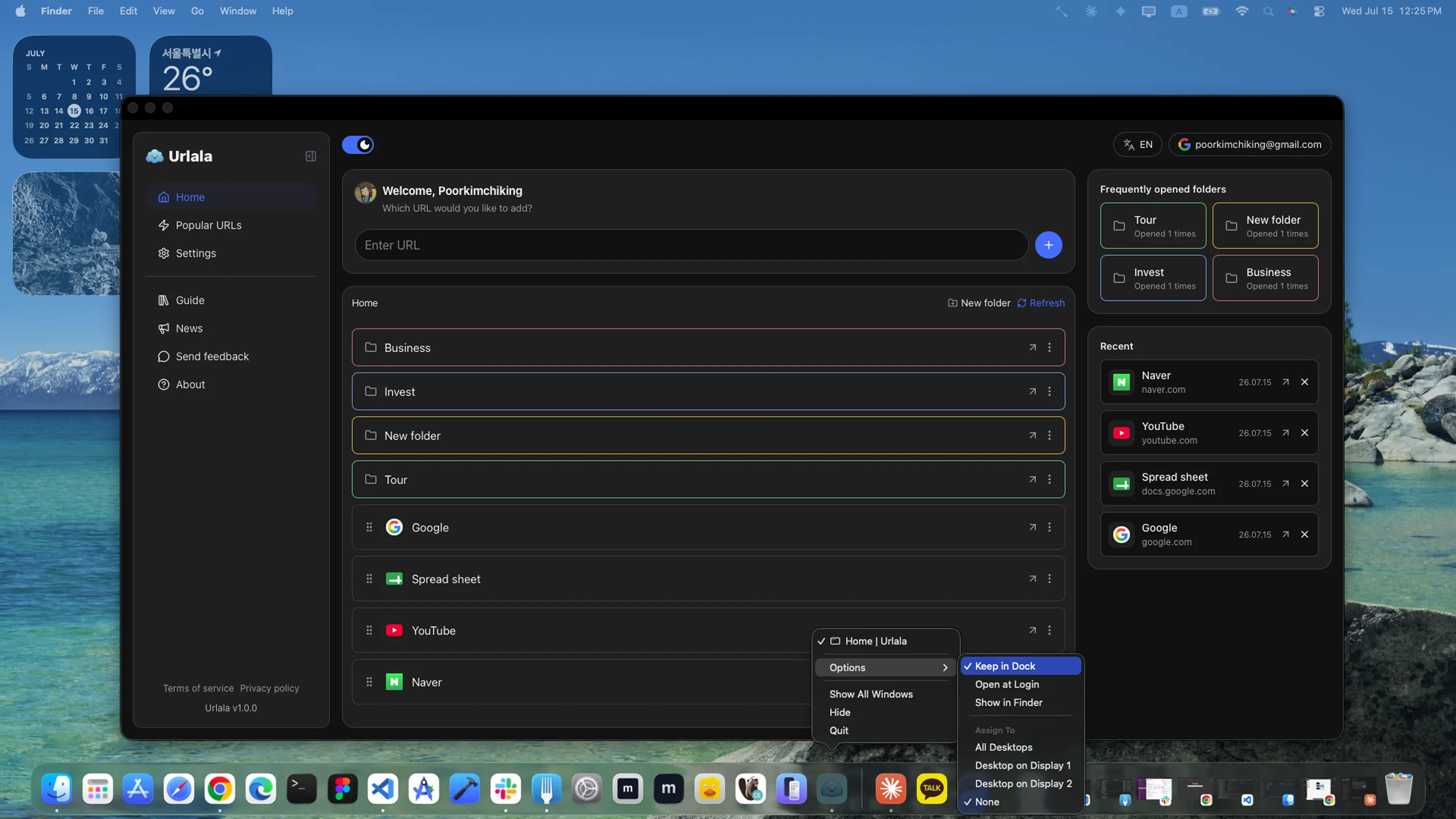The height and width of the screenshot is (819, 1456).
Task: Click the Invest folder open arrow icon
Action: click(1033, 391)
